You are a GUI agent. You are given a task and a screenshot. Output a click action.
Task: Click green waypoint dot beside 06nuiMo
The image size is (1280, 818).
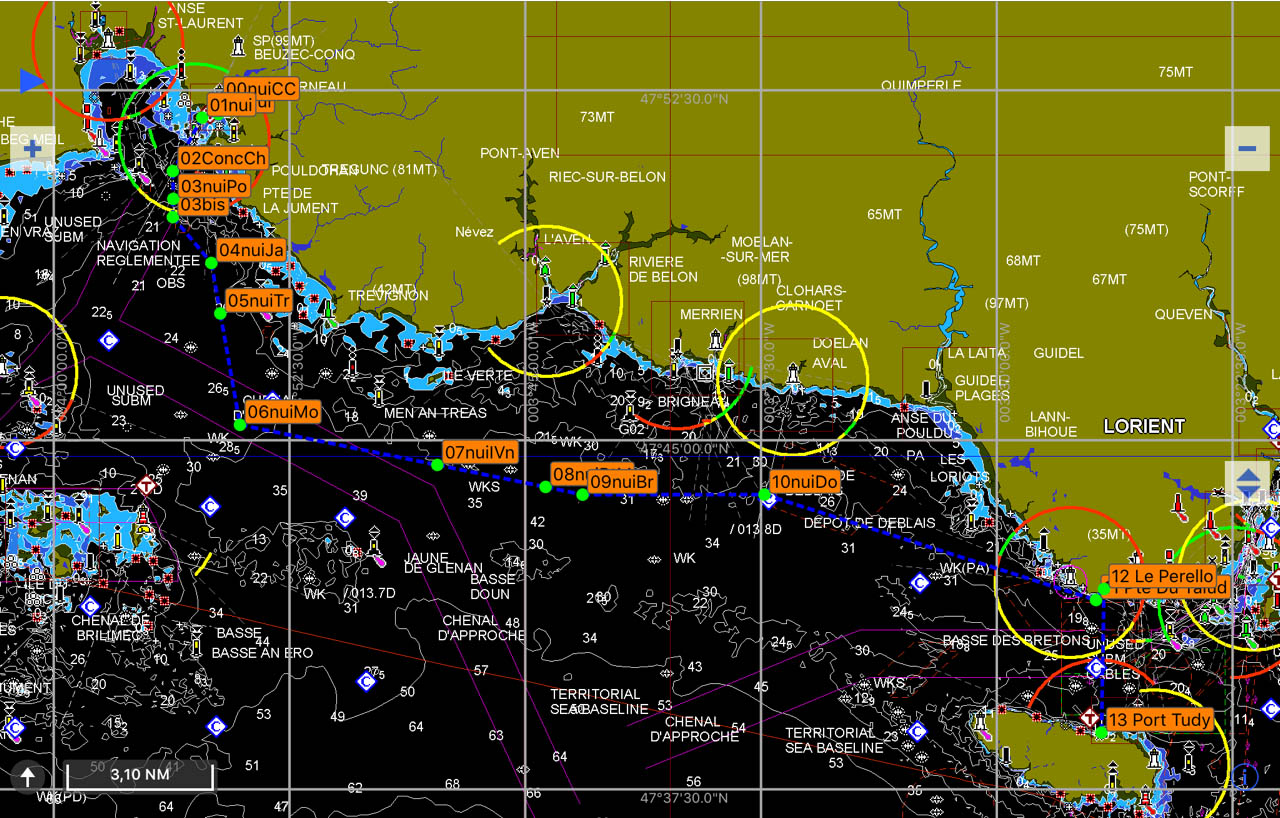pyautogui.click(x=240, y=425)
